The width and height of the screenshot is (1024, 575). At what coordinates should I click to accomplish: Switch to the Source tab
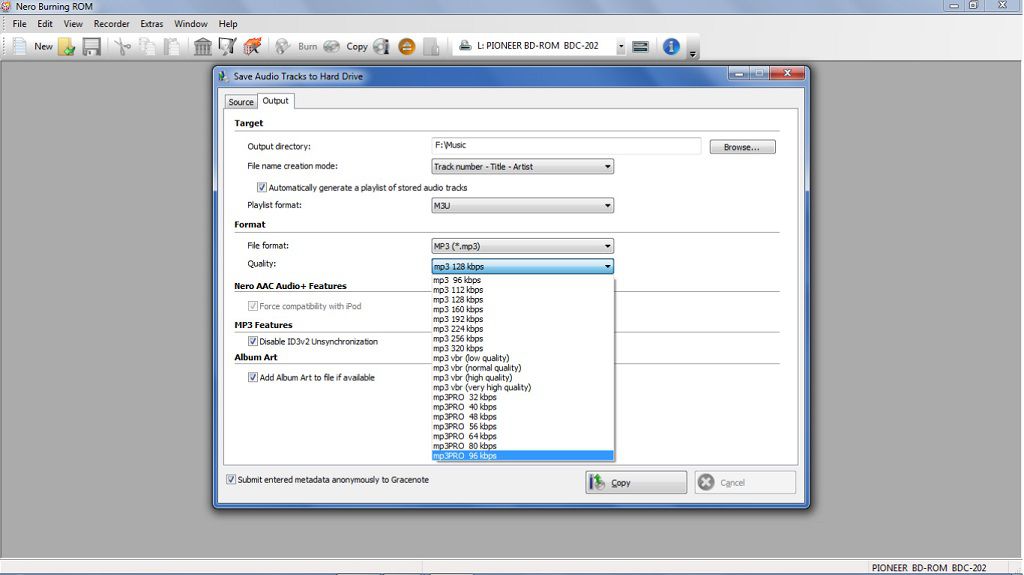tap(241, 102)
